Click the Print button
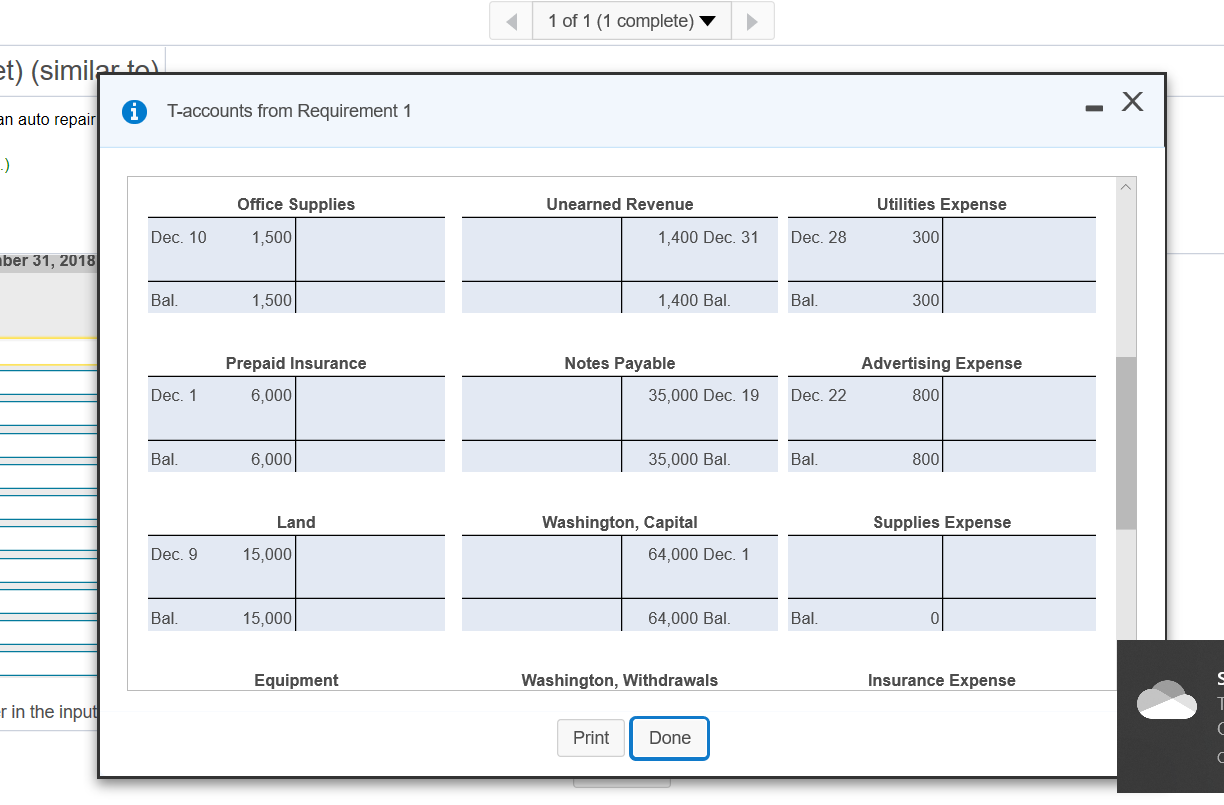 tap(591, 738)
